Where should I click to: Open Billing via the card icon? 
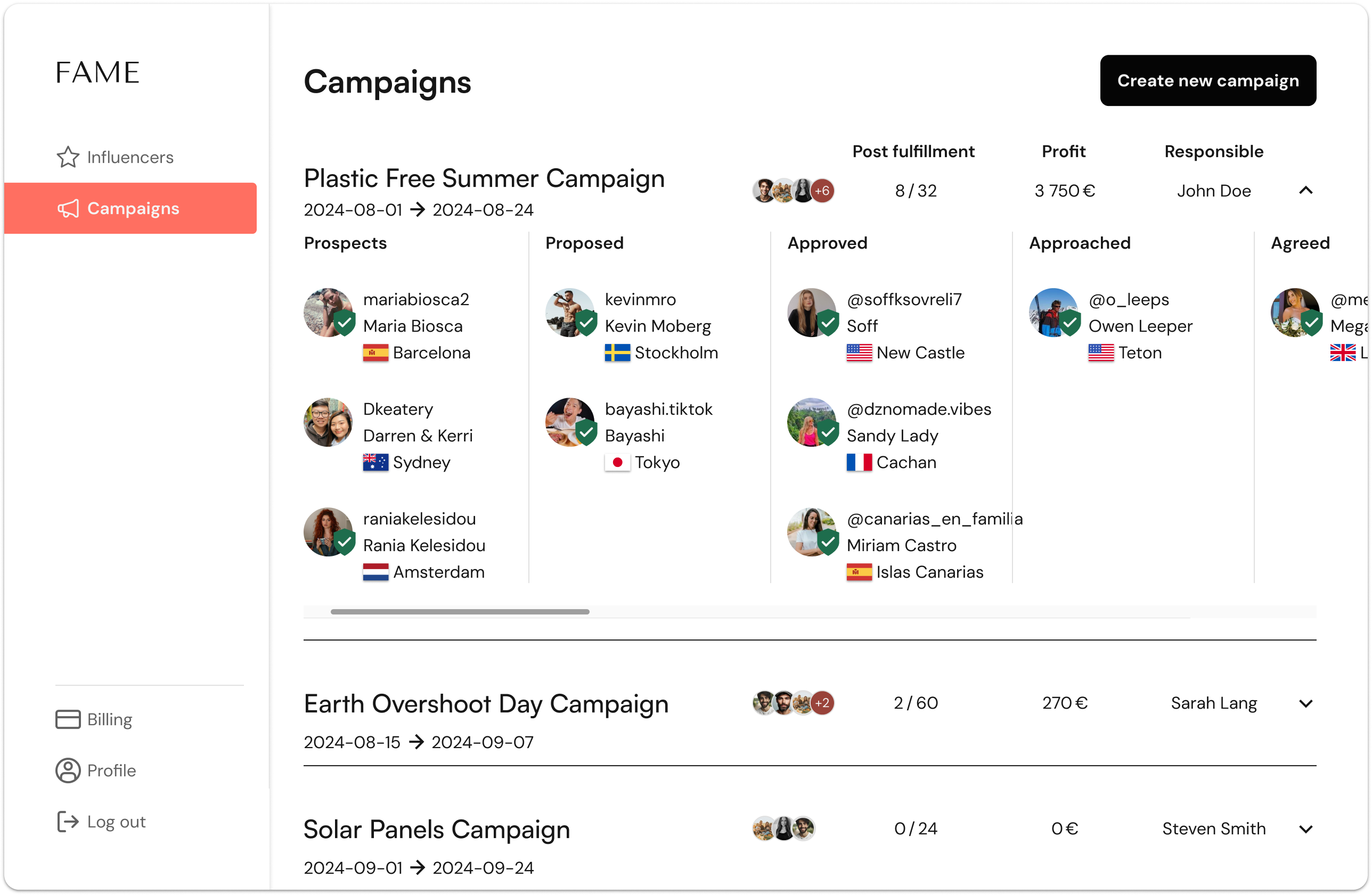click(68, 720)
